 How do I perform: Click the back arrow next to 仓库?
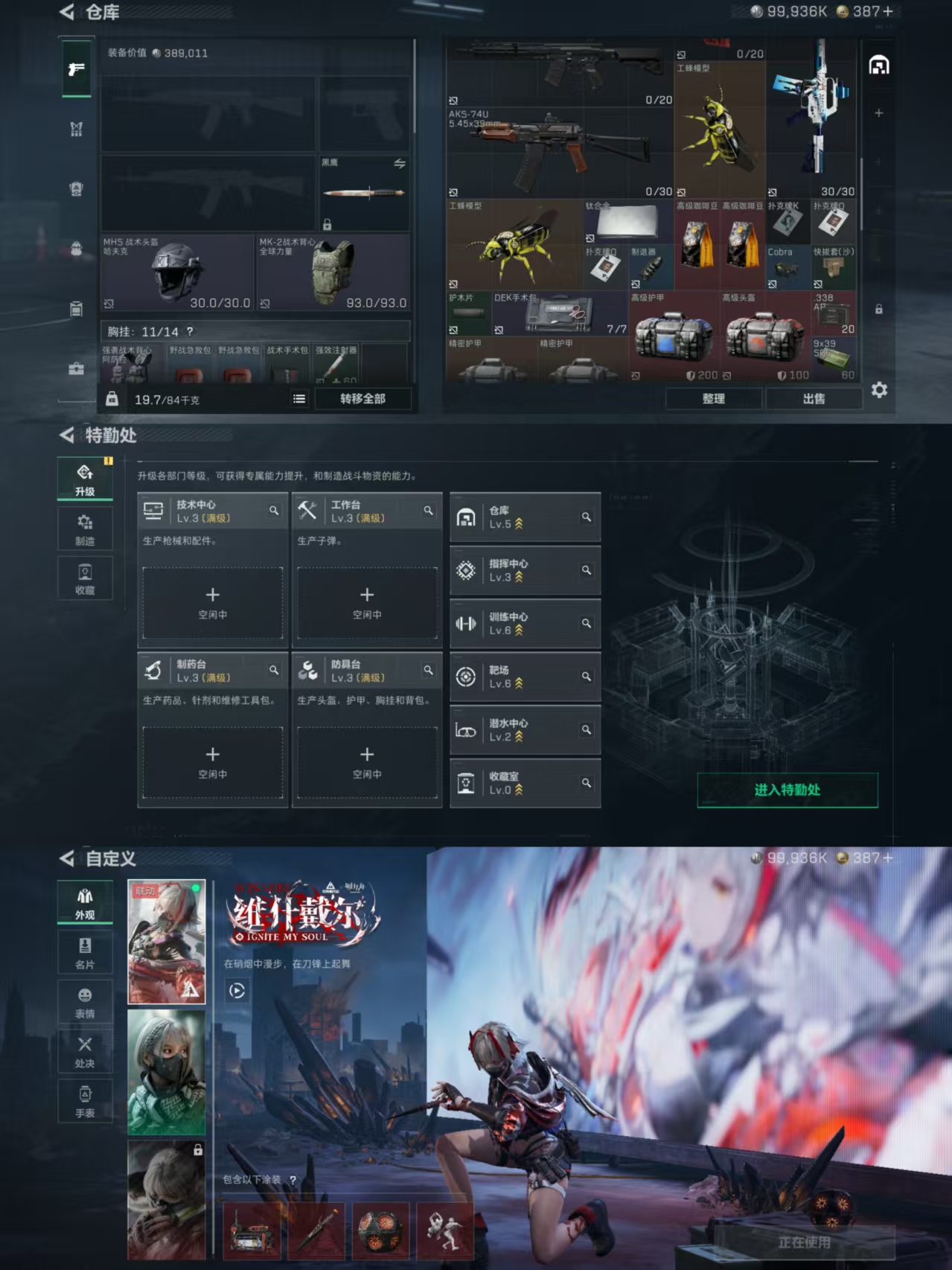[x=67, y=12]
